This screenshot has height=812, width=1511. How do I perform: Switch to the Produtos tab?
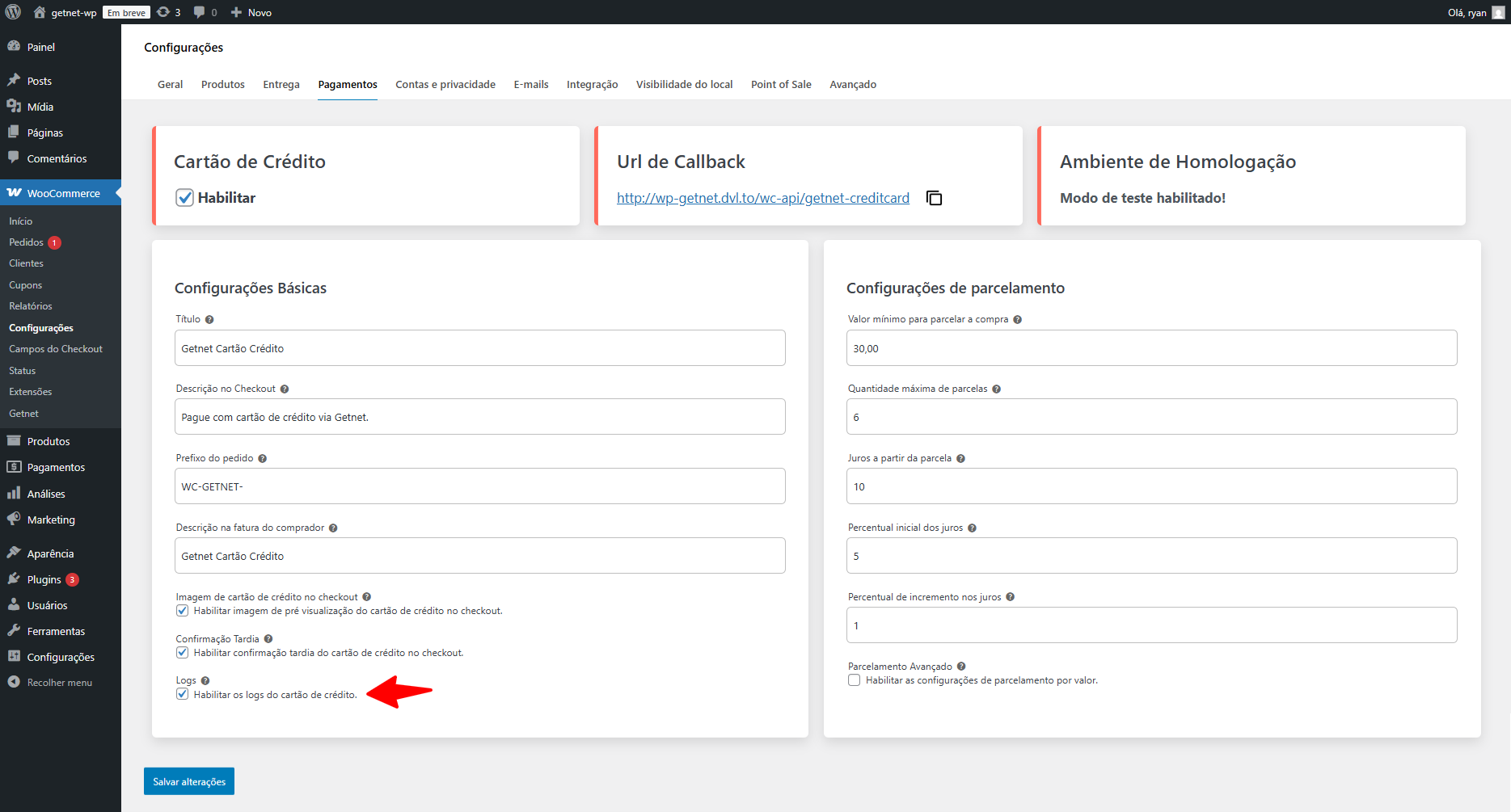pos(223,84)
